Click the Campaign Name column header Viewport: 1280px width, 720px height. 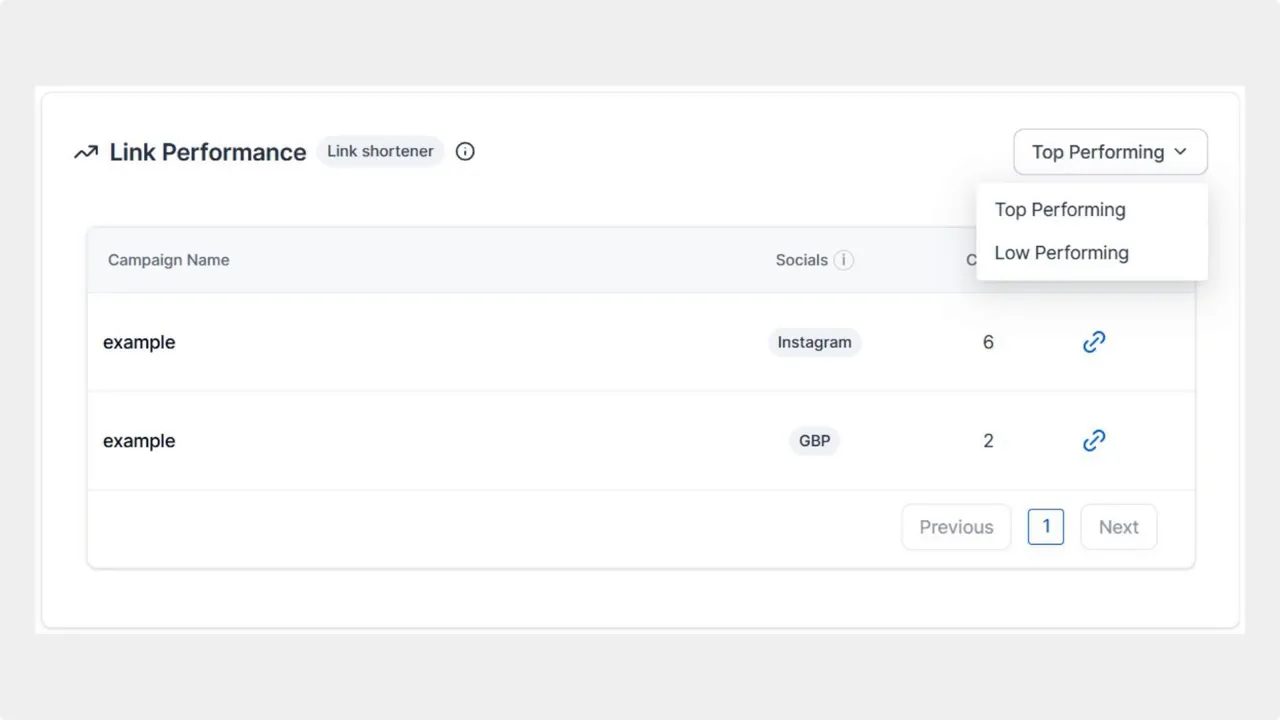pyautogui.click(x=168, y=259)
